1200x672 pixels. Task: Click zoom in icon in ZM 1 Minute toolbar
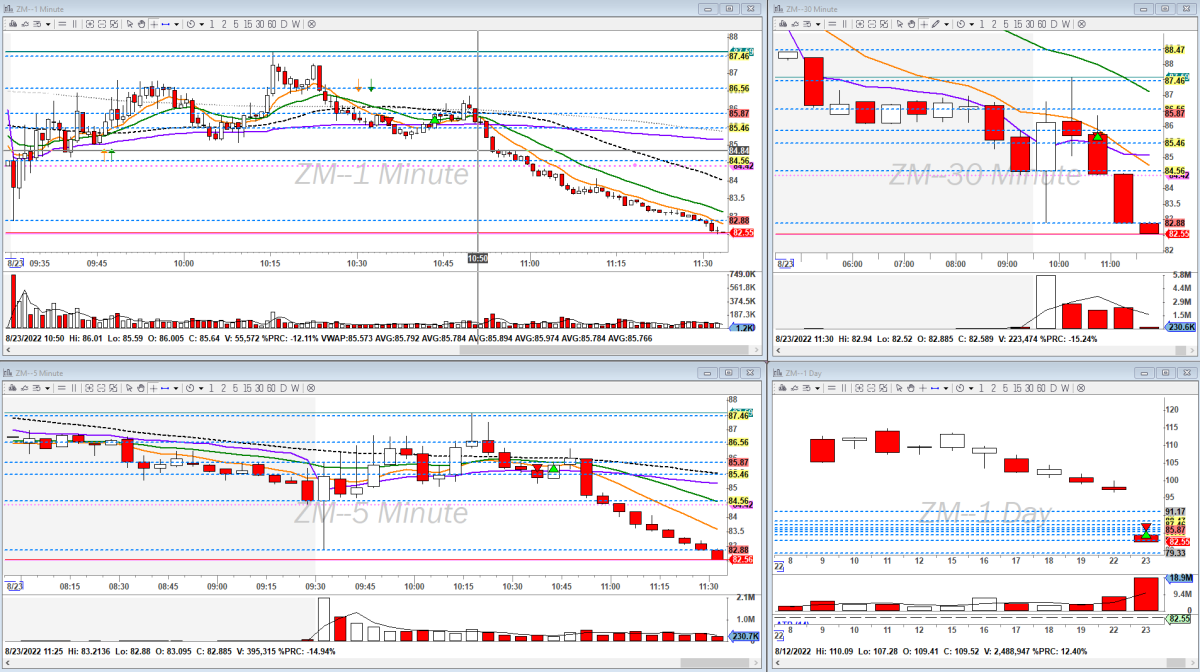pyautogui.click(x=89, y=24)
